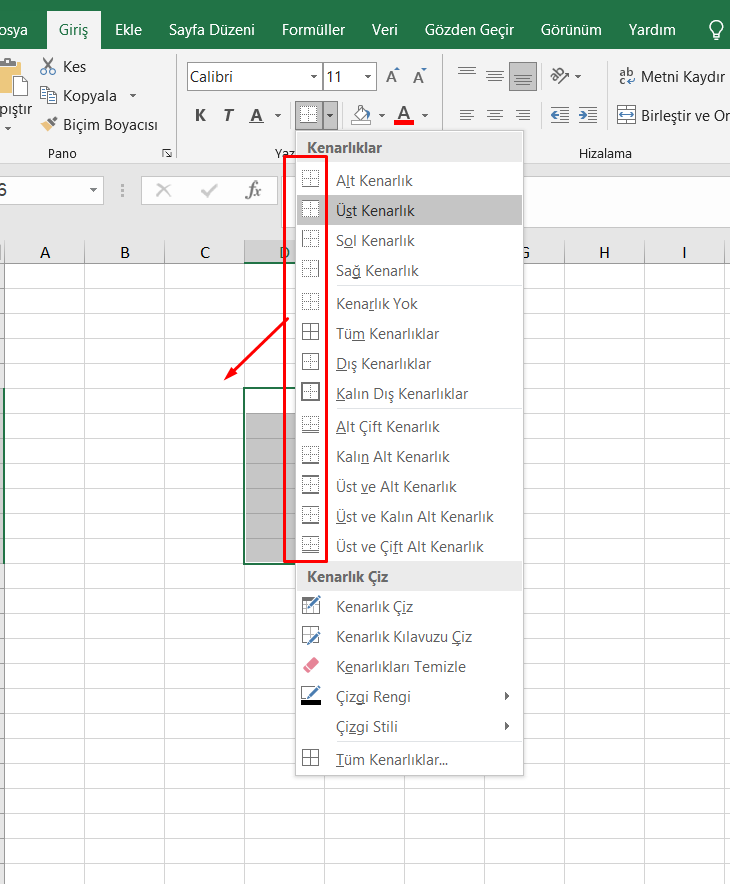Click column header H
Screen dimensions: 730x884
click(604, 253)
